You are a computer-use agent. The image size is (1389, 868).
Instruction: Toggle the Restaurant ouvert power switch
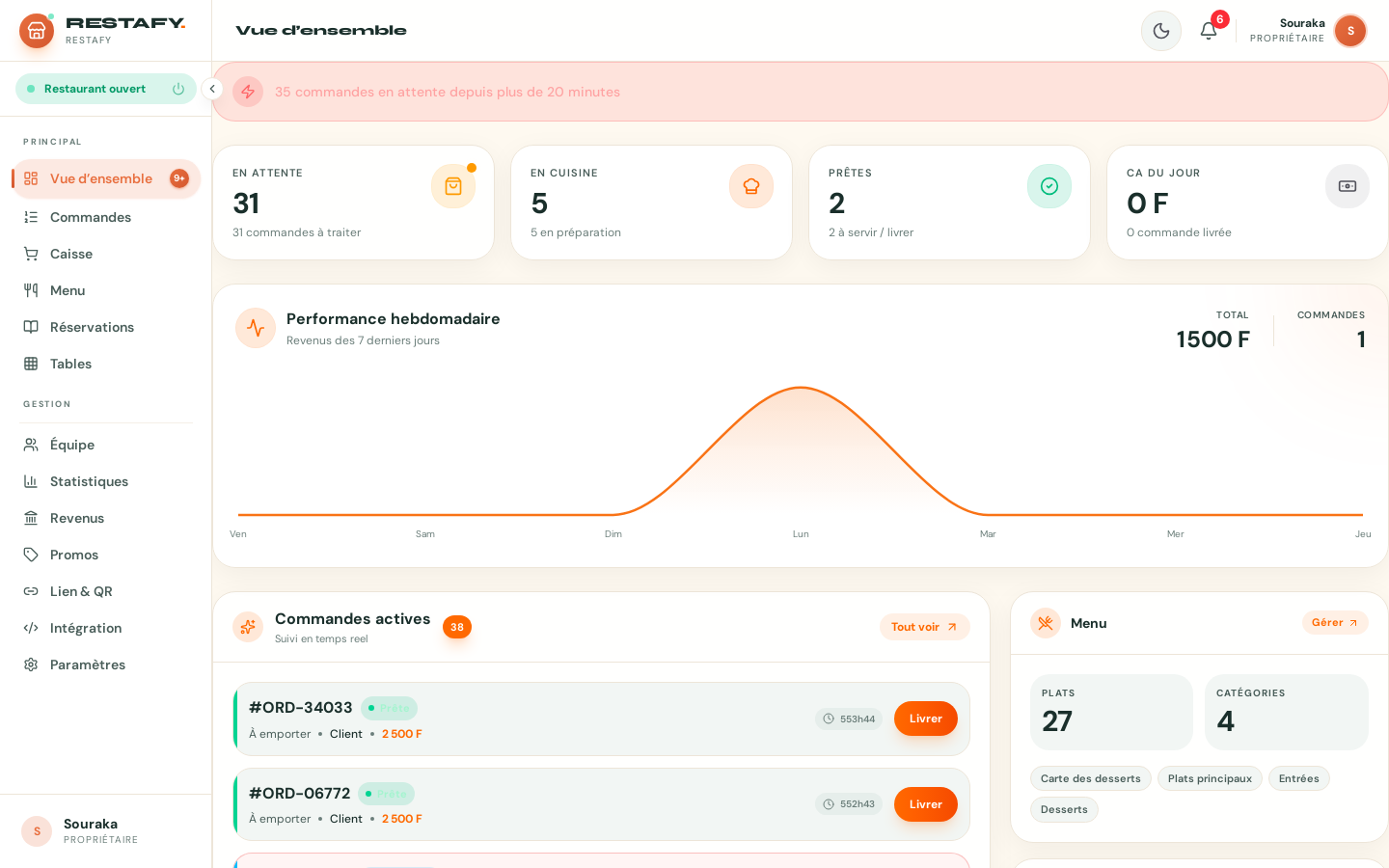tap(178, 89)
